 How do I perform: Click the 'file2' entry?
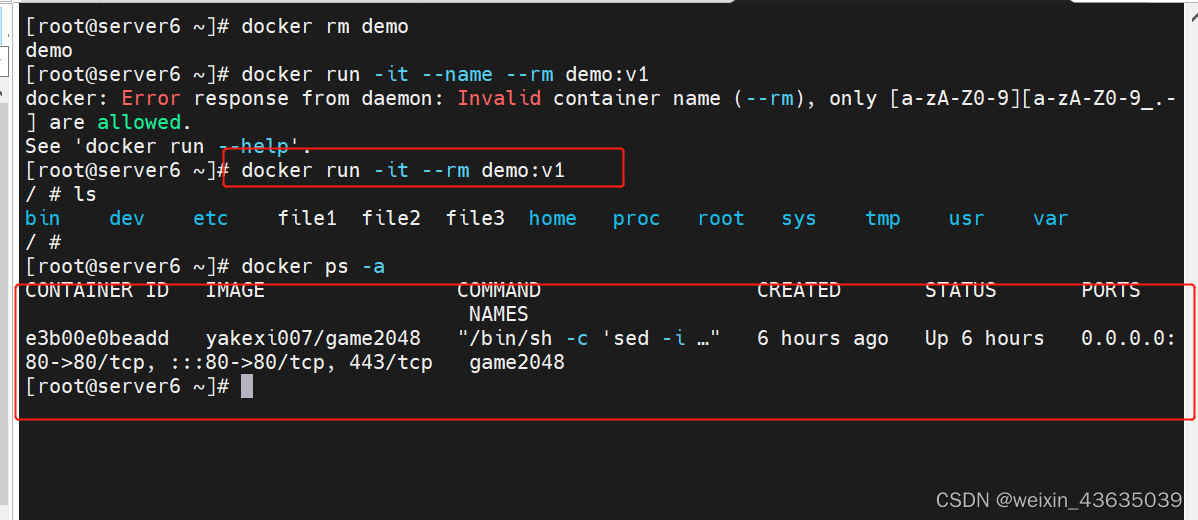tap(391, 218)
